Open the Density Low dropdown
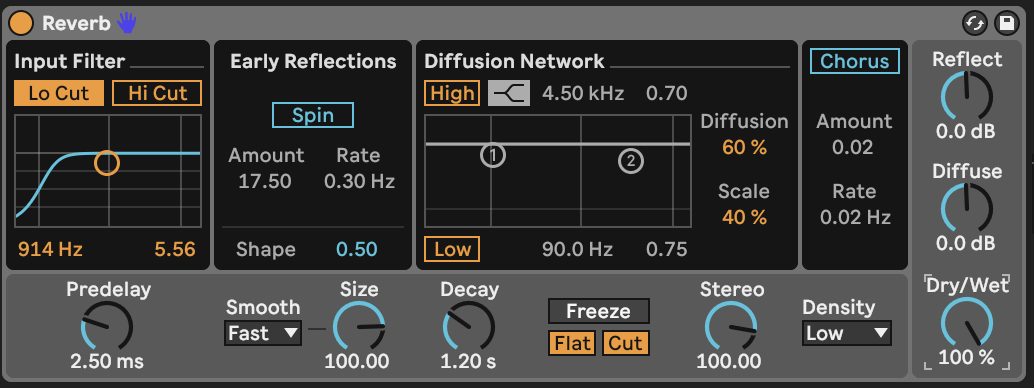Screen dimensions: 1034x388 click(x=847, y=333)
